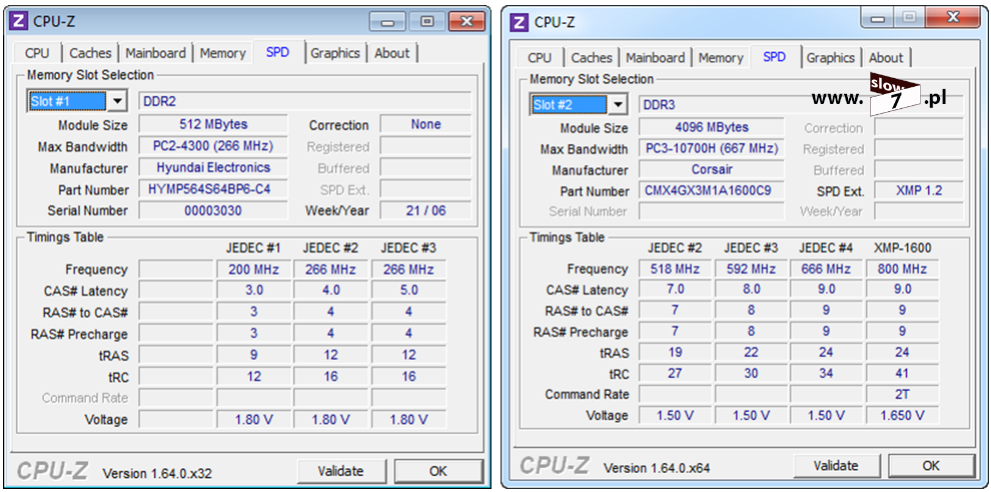Click Validate button in left window
This screenshot has width=991, height=492.
coord(341,471)
